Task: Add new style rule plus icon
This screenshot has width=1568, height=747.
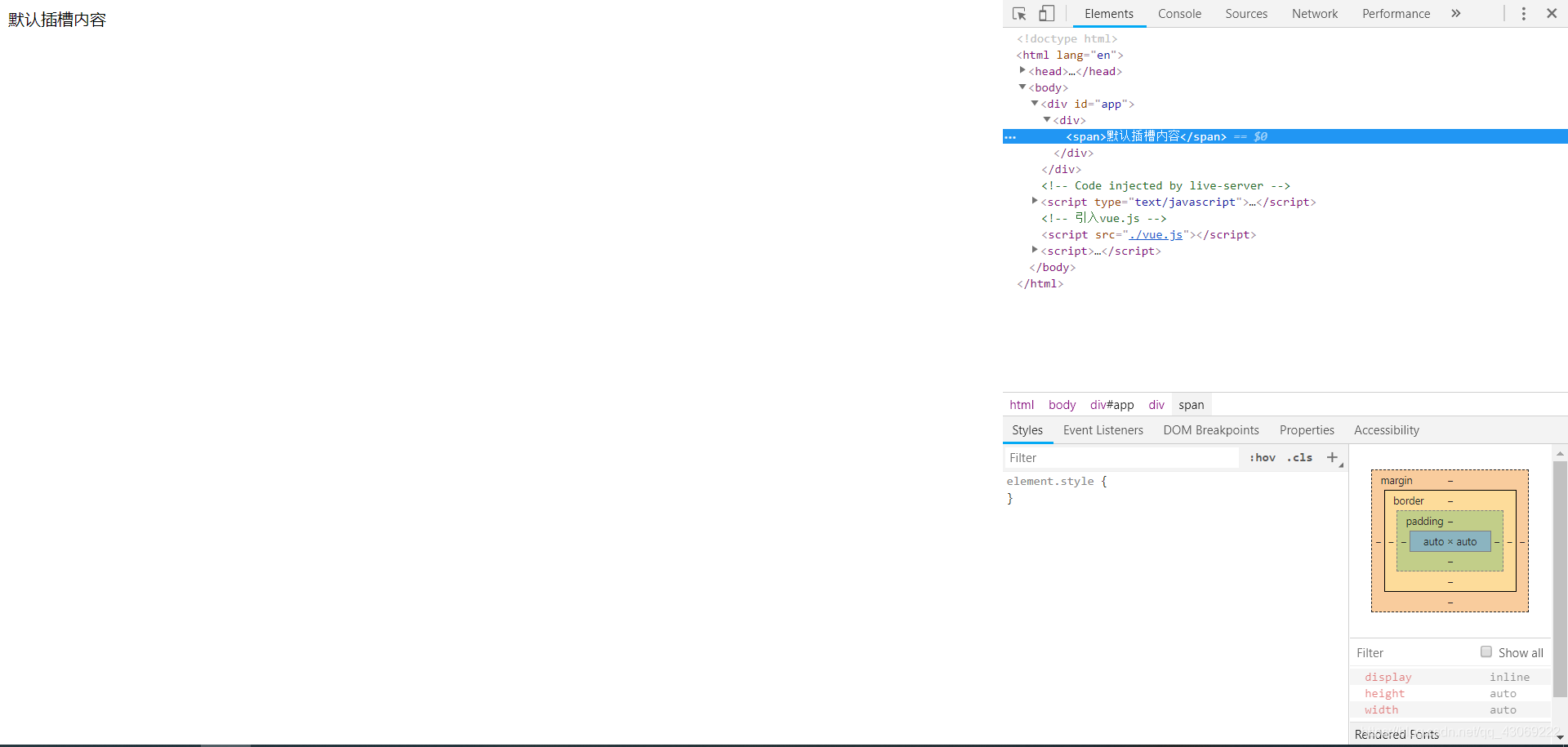Action: 1333,458
